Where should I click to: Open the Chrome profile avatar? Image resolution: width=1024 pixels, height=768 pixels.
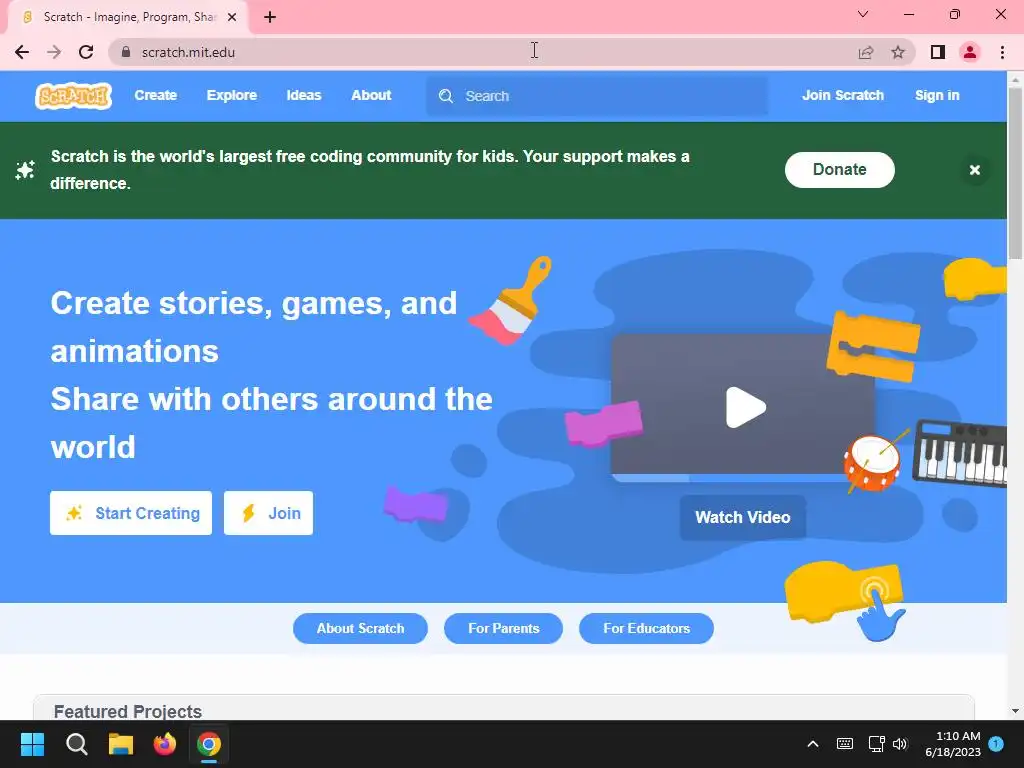tap(970, 52)
